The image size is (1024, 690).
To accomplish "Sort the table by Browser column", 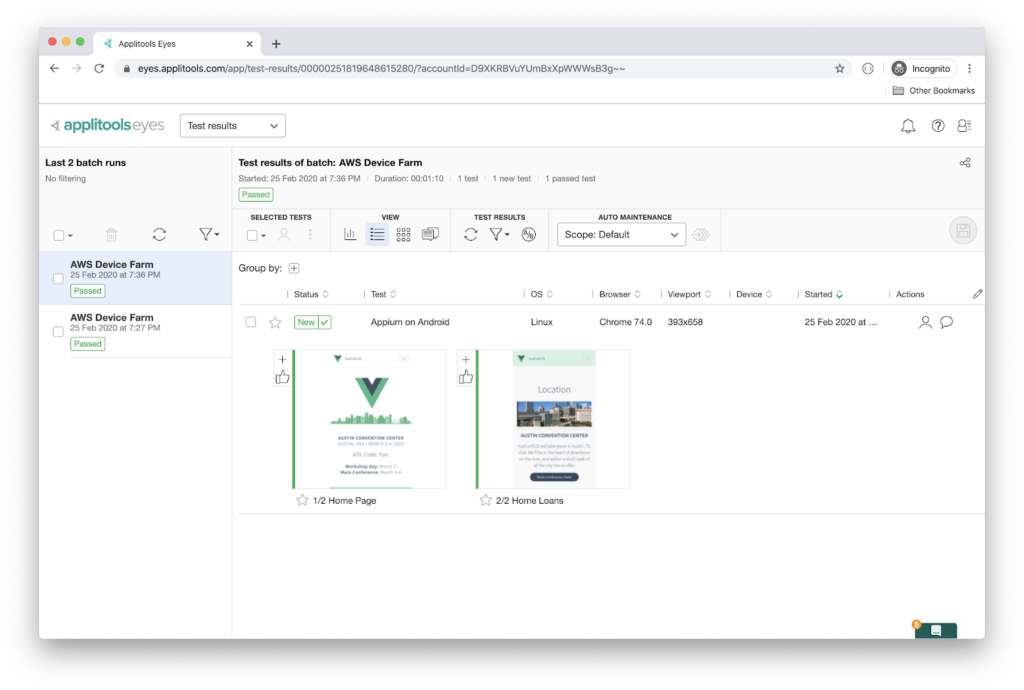I will [x=620, y=295].
